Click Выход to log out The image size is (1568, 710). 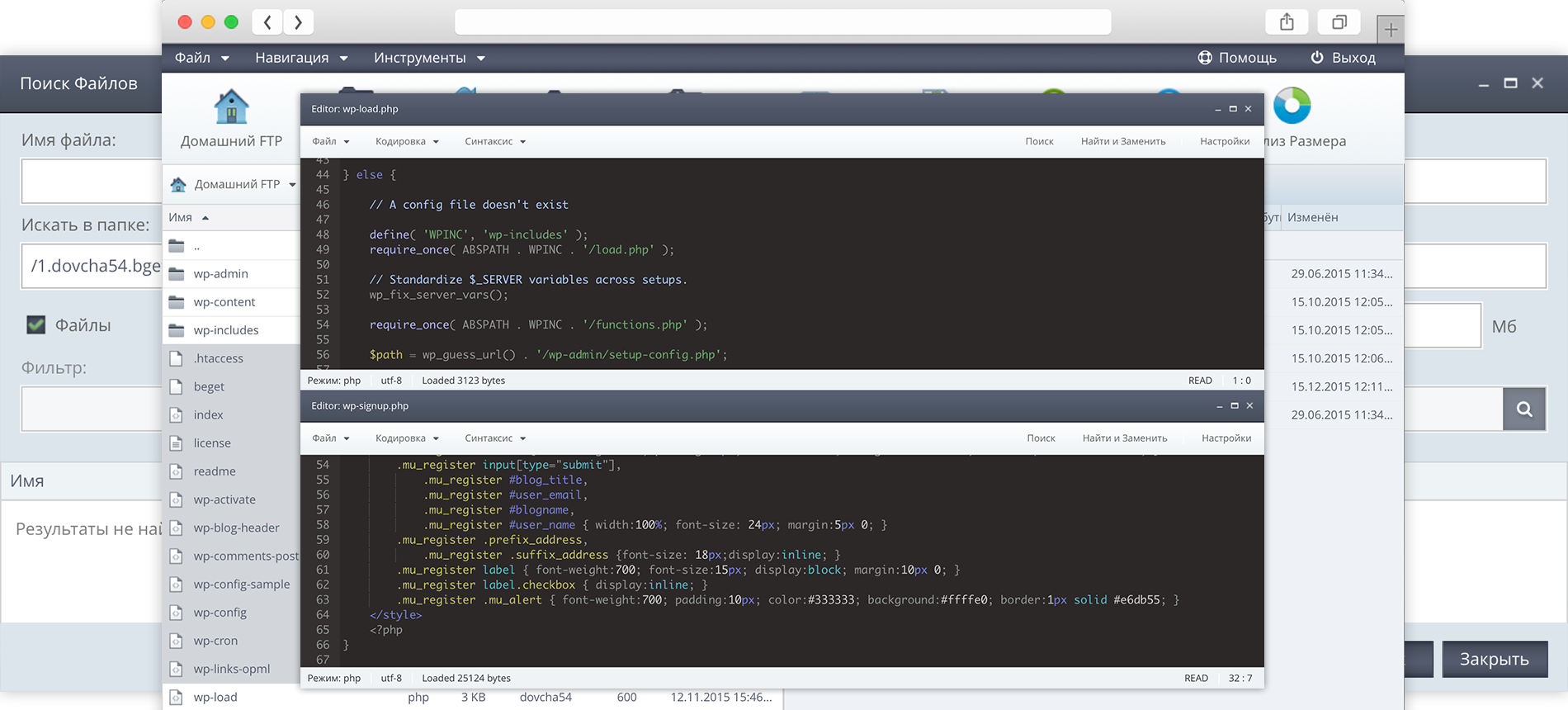click(1343, 58)
